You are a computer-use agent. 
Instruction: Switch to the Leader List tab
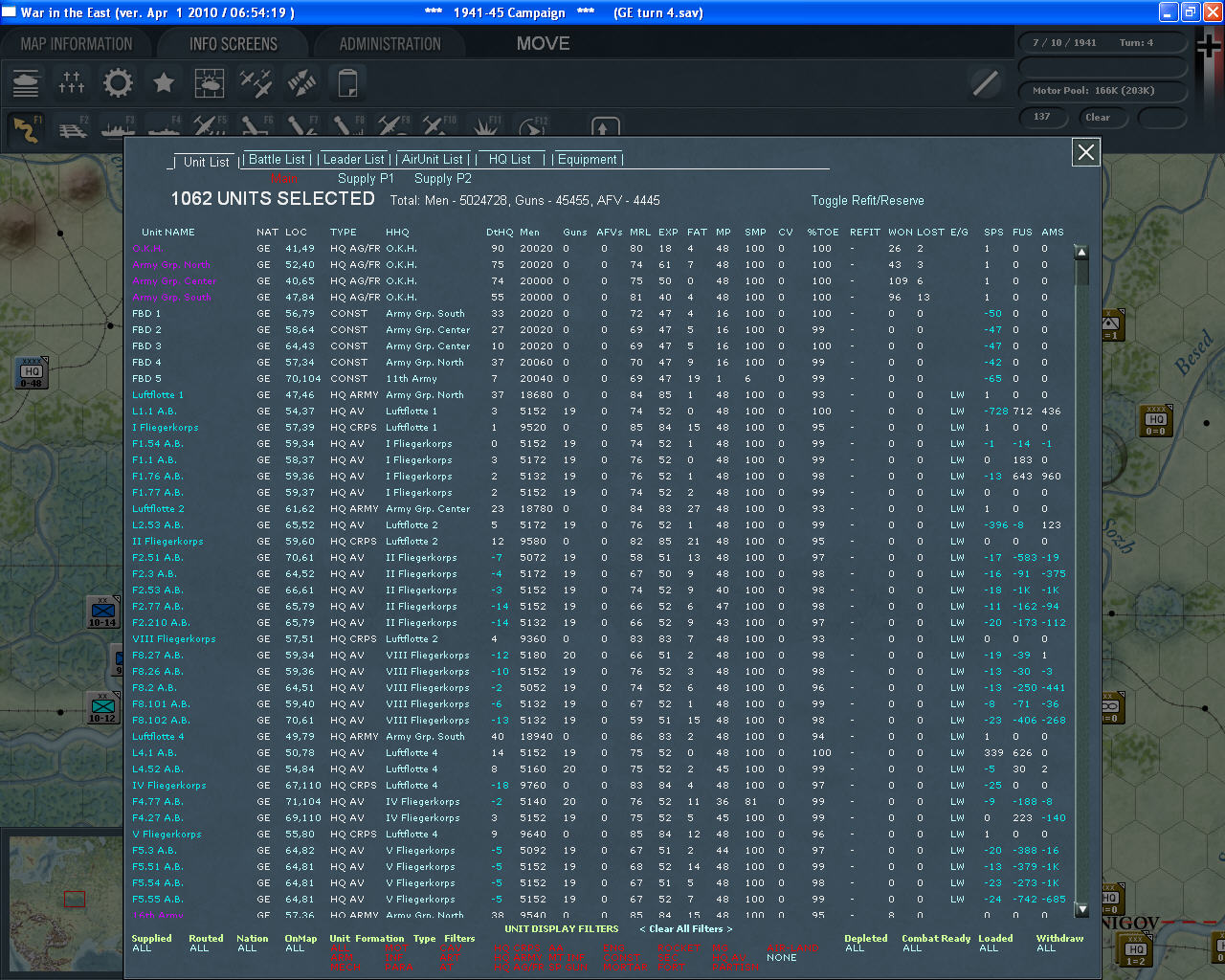pyautogui.click(x=354, y=160)
